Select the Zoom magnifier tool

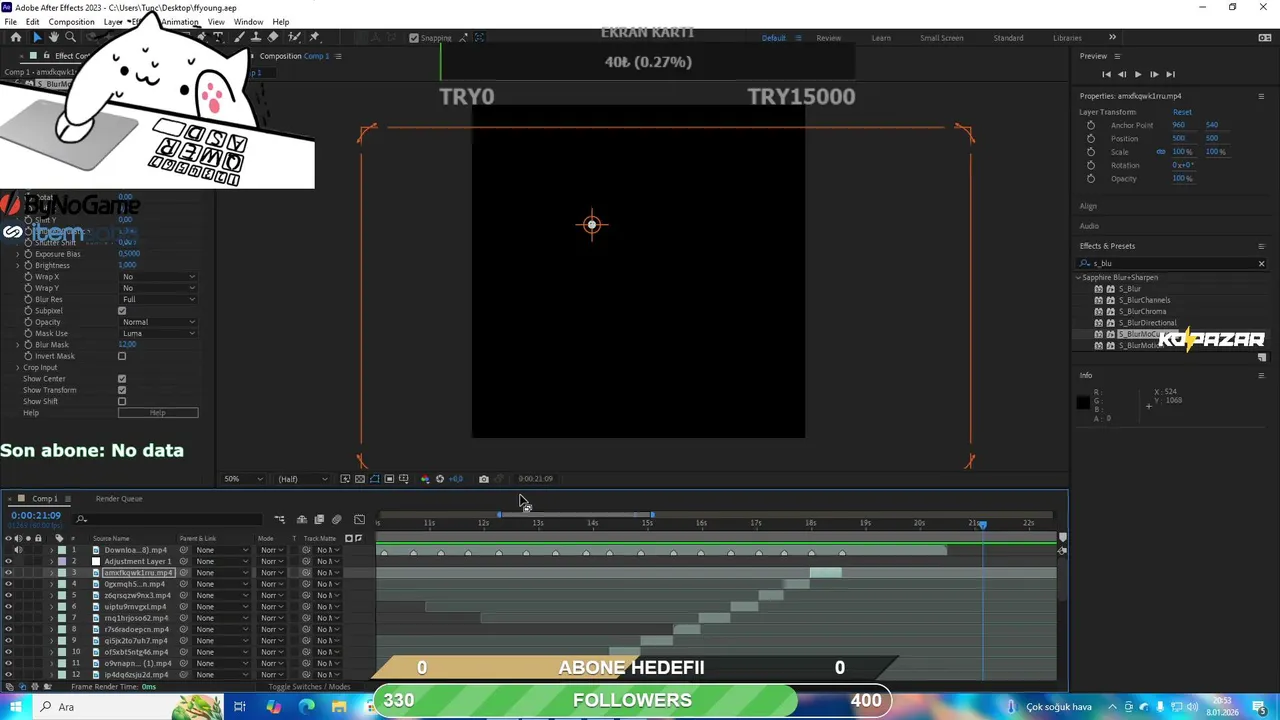click(x=70, y=37)
